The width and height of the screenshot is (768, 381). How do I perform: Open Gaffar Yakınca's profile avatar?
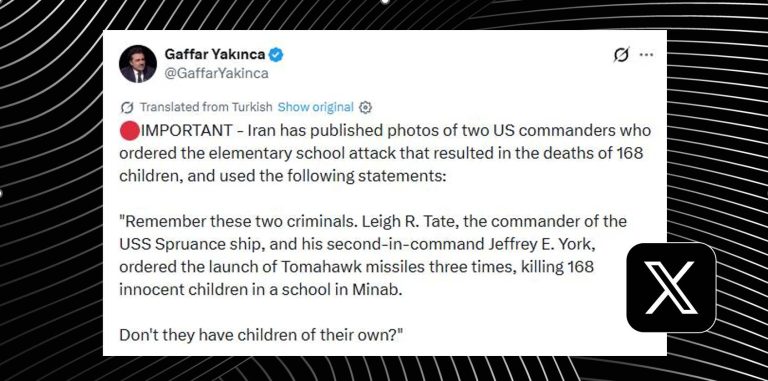pyautogui.click(x=138, y=64)
